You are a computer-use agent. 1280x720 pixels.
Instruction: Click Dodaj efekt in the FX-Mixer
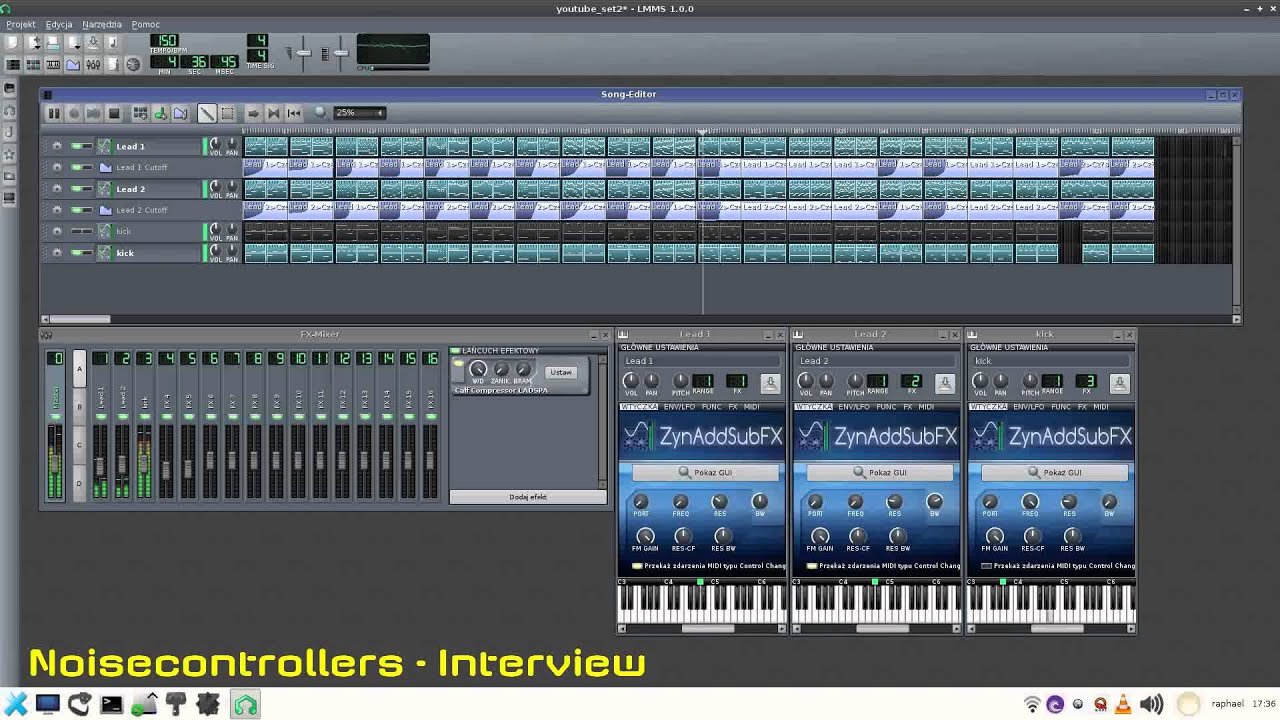[x=528, y=497]
